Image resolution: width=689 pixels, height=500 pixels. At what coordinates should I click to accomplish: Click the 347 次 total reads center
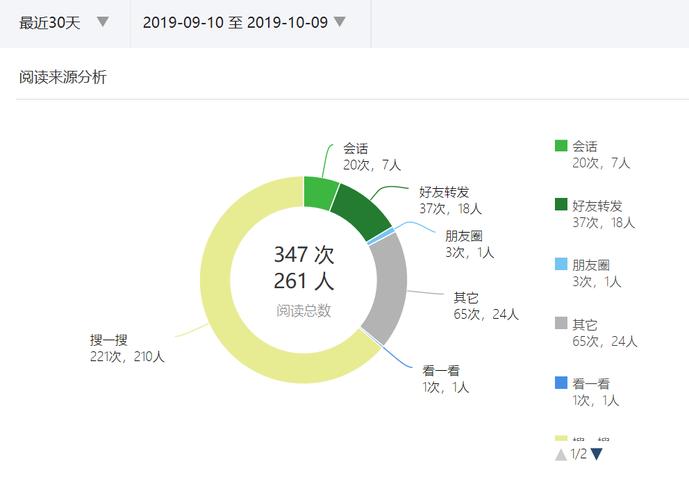[x=304, y=254]
